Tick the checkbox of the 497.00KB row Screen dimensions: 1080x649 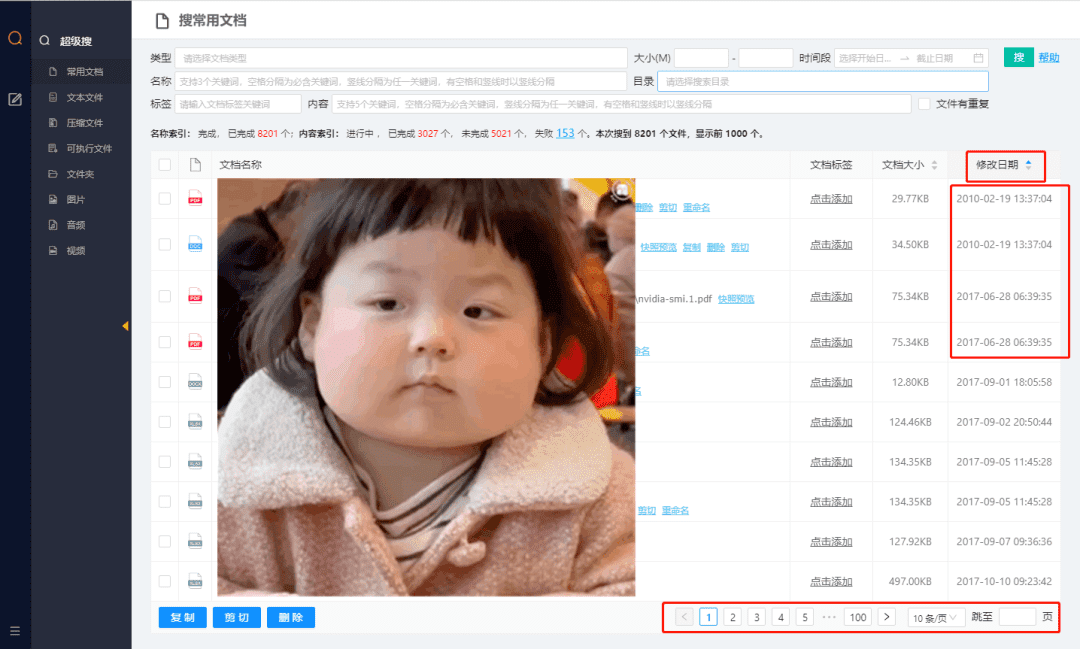pos(165,581)
